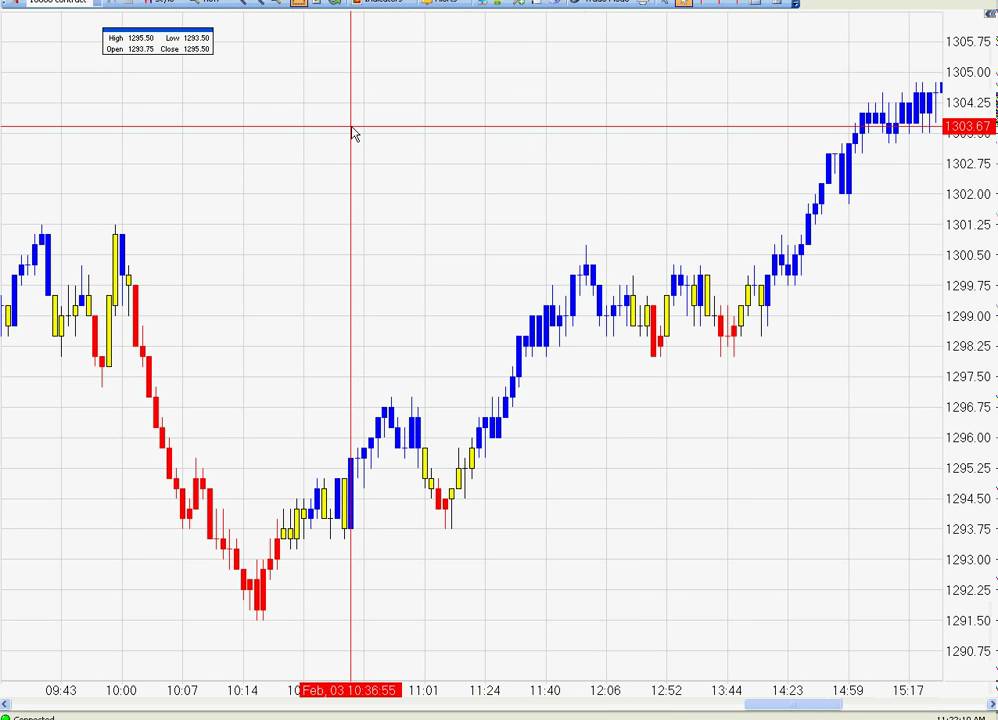Click the 1298.25 price axis label
Screen dimensions: 998x720
tap(968, 346)
